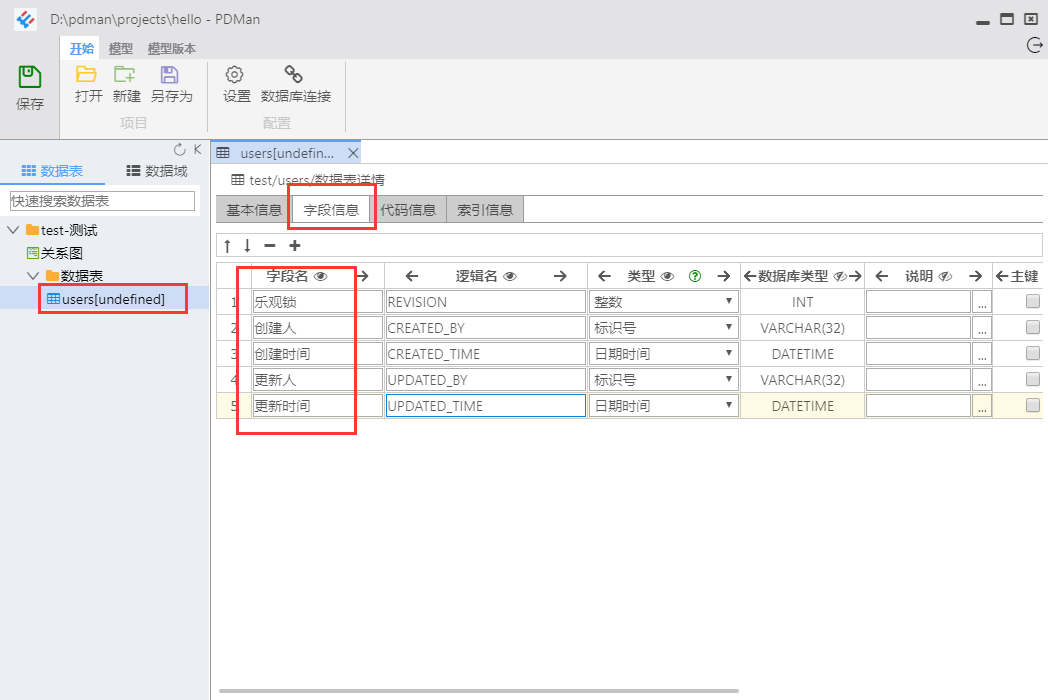
Task: Switch to the 字段信息 tab
Action: coord(331,208)
